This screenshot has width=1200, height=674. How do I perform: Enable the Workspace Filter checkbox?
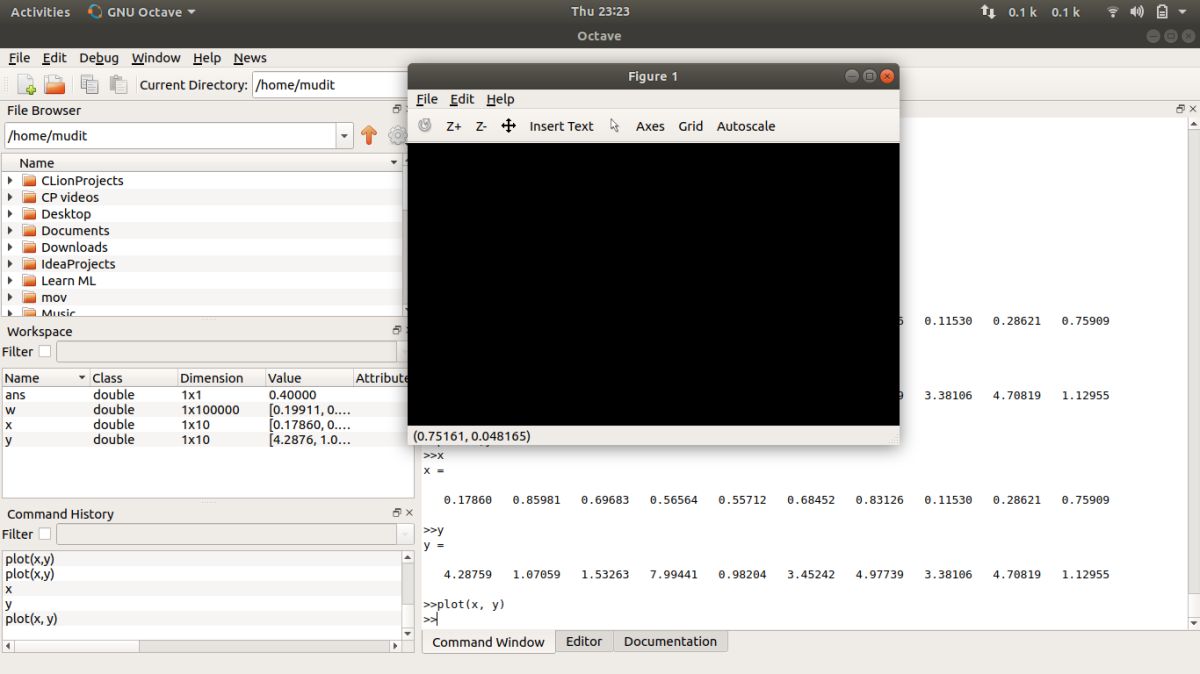pyautogui.click(x=45, y=352)
